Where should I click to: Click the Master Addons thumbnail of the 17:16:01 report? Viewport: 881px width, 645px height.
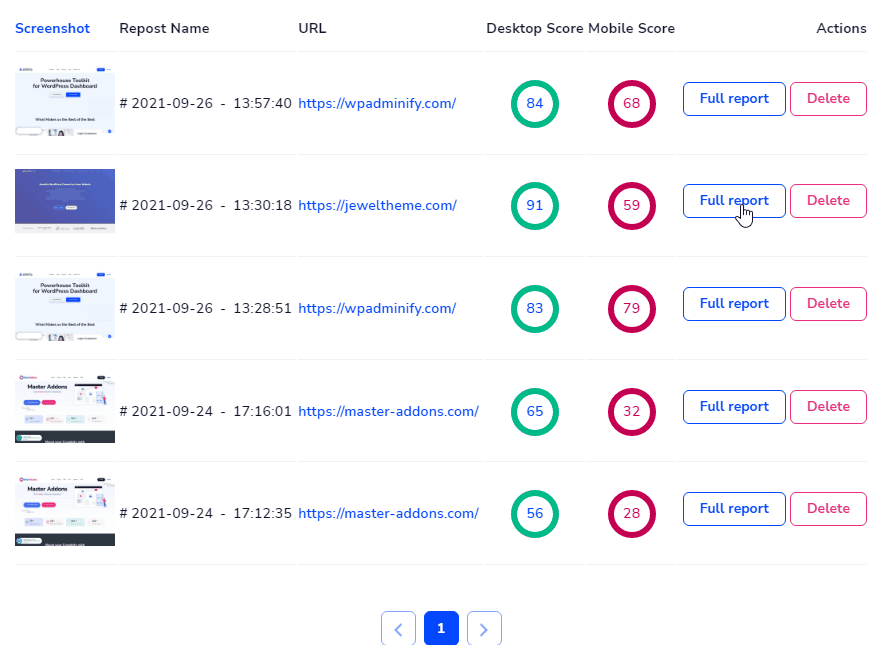65,408
